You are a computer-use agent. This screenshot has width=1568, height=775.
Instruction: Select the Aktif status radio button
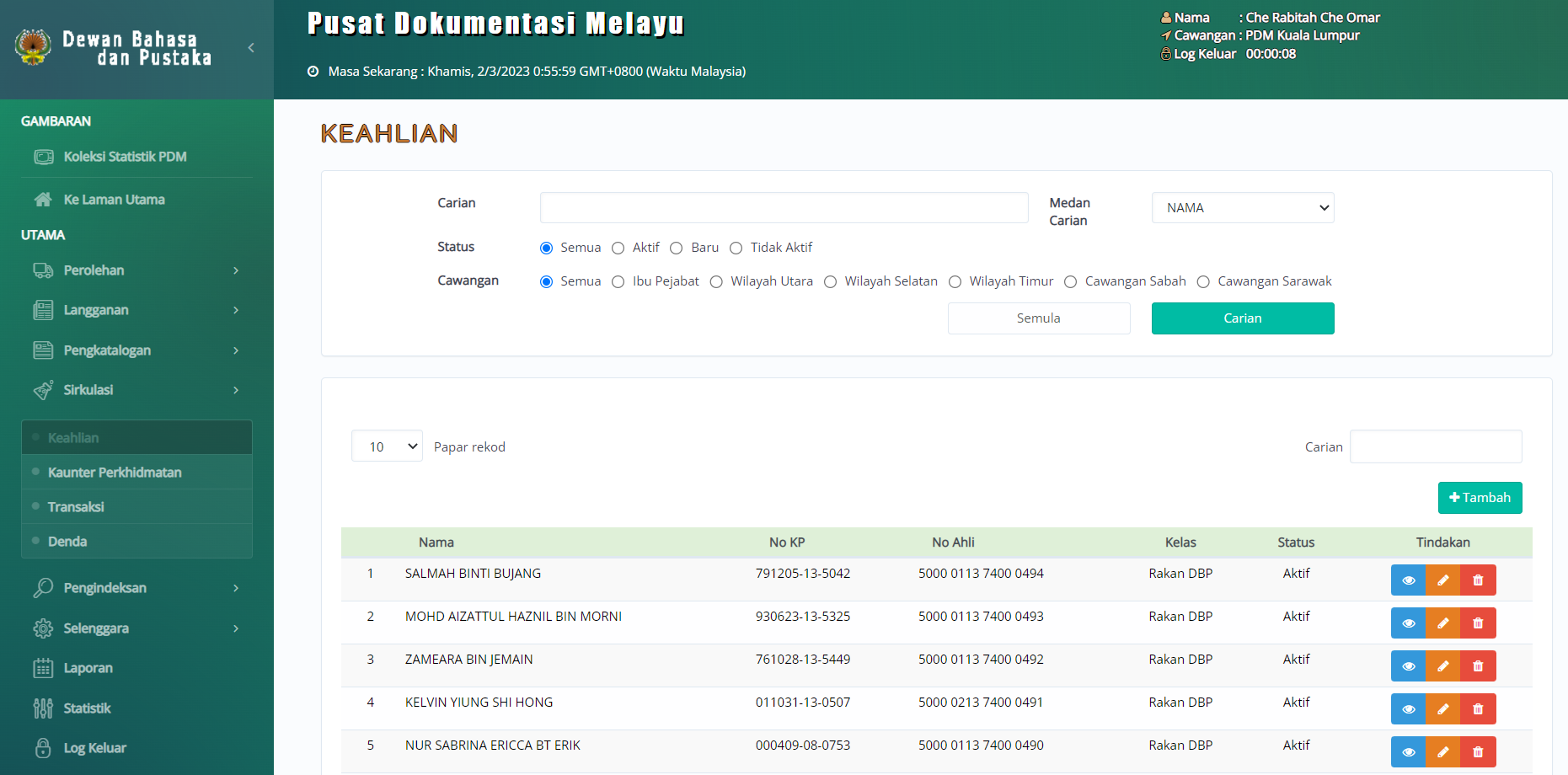pos(618,248)
